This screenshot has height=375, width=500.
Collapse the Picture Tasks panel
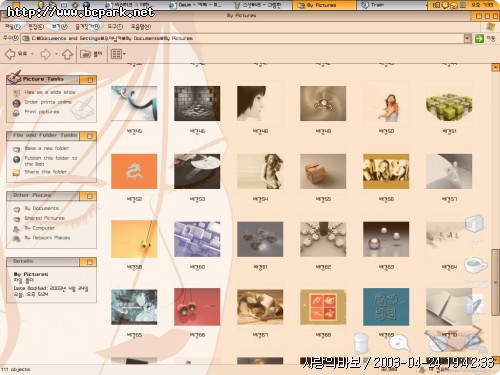coord(90,80)
